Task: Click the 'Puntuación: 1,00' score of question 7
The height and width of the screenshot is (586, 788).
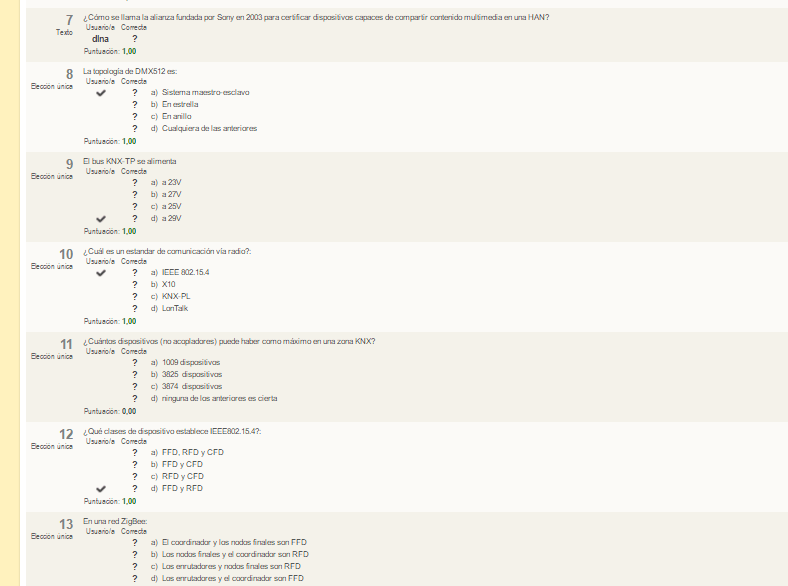Action: (x=110, y=51)
